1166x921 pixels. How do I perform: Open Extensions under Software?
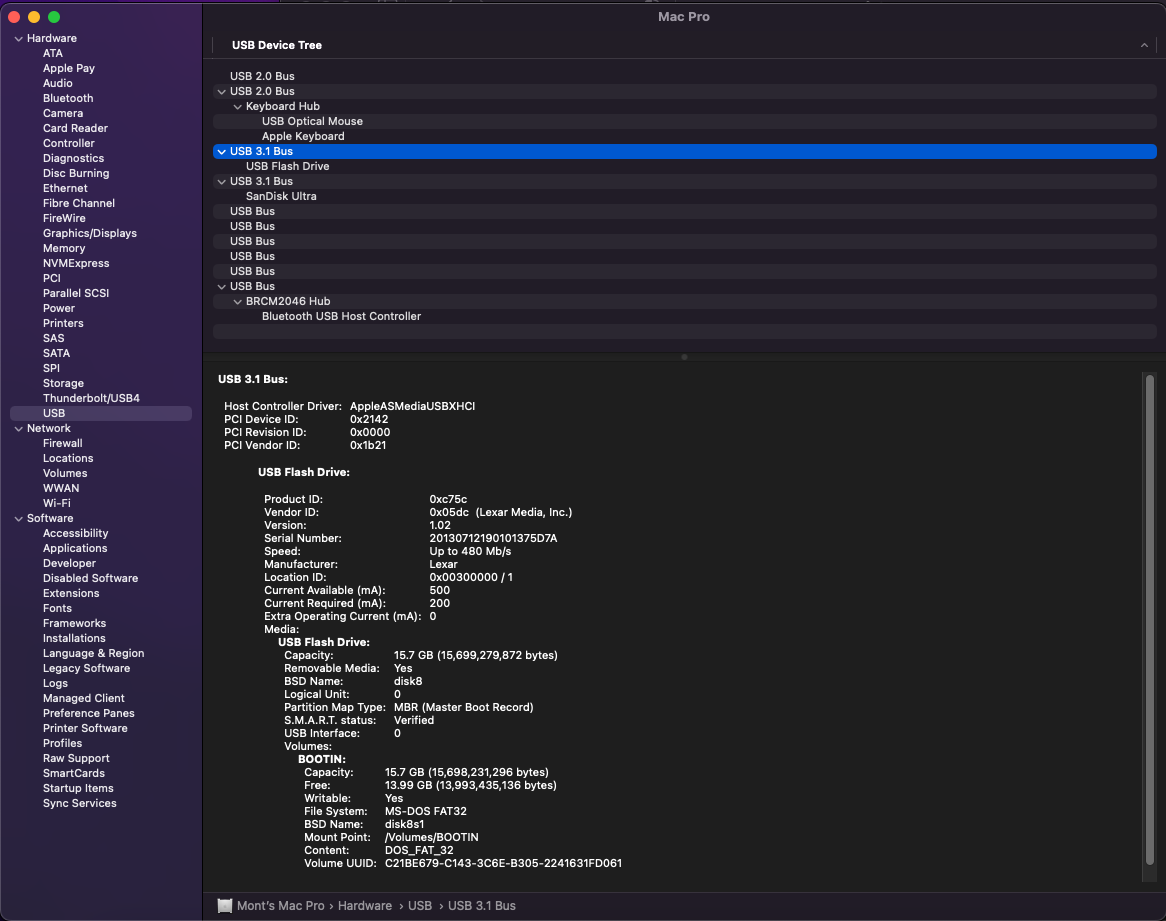click(x=71, y=593)
